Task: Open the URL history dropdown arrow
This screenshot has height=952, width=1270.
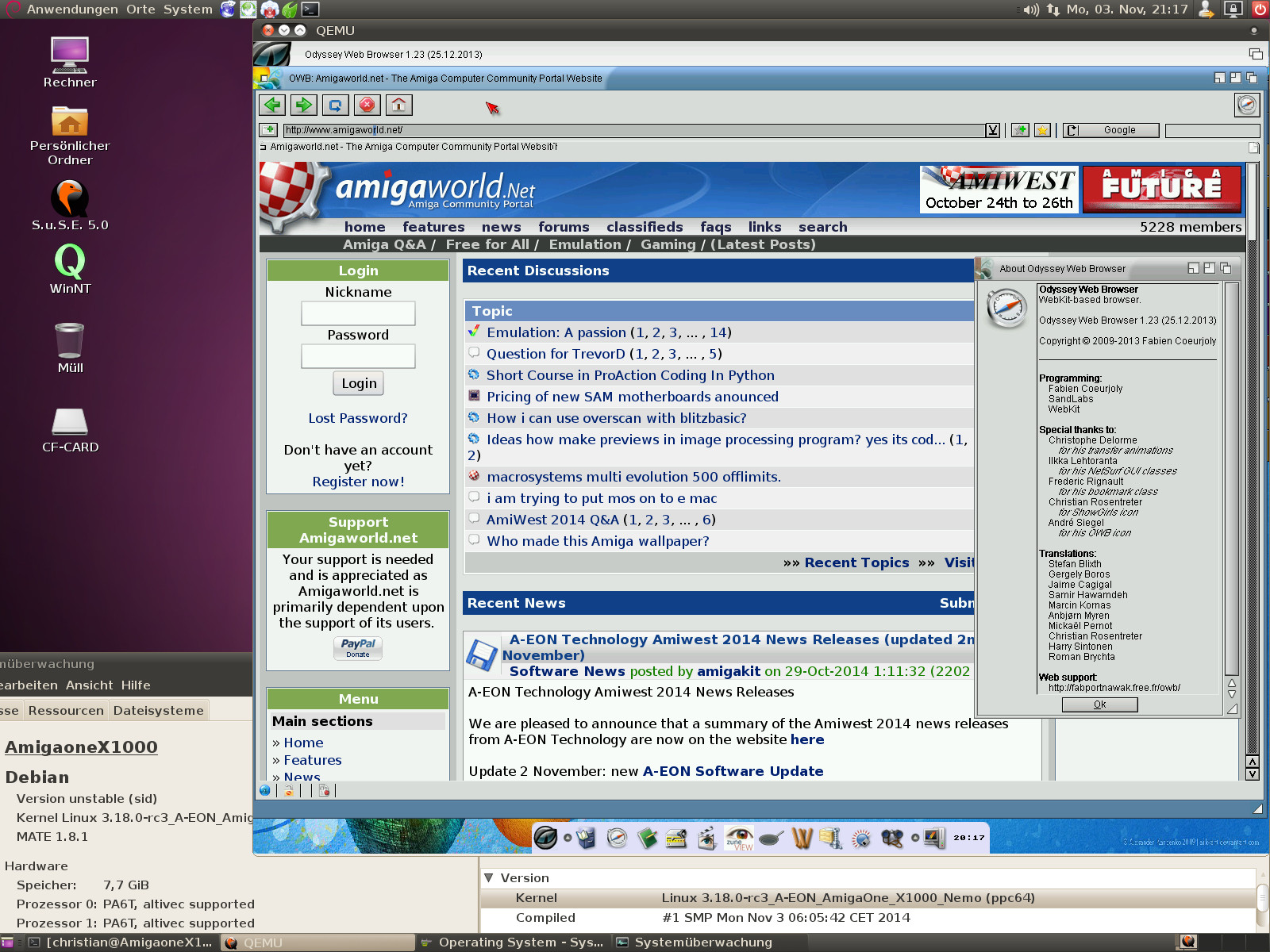Action: pos(992,130)
